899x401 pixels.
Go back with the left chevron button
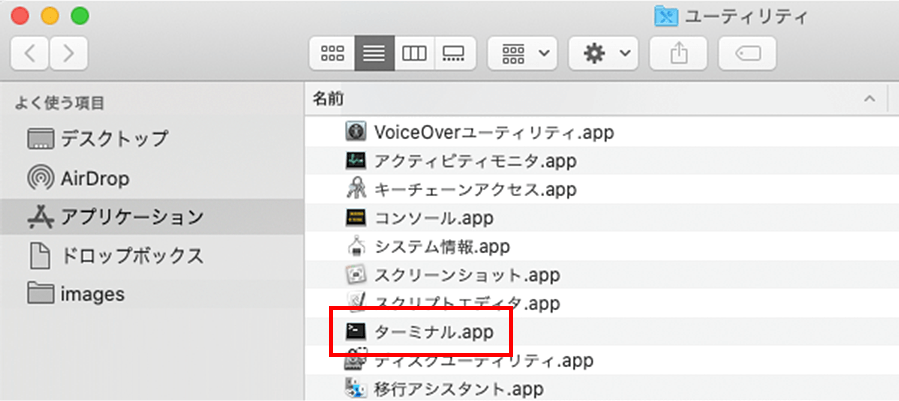click(30, 53)
